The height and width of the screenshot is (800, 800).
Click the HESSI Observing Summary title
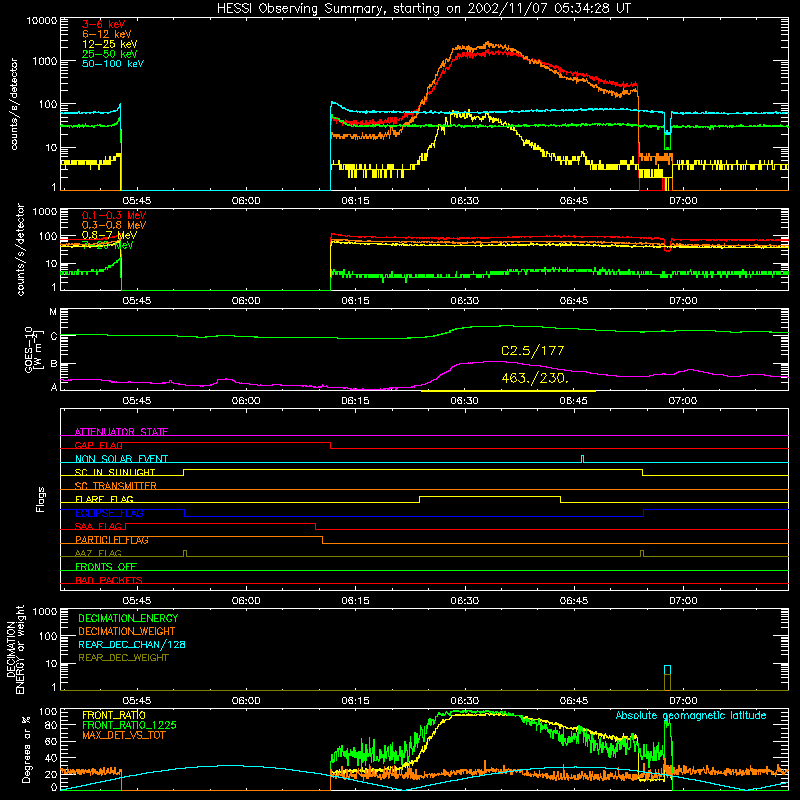click(424, 8)
